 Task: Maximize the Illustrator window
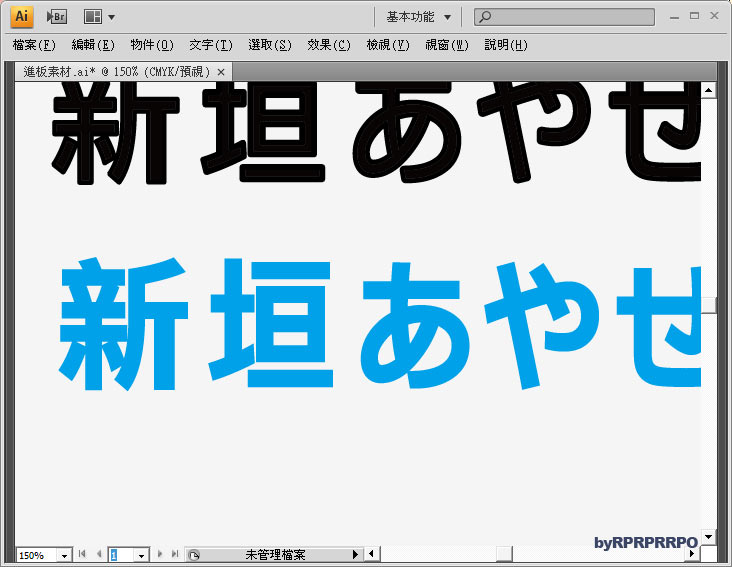click(x=694, y=15)
